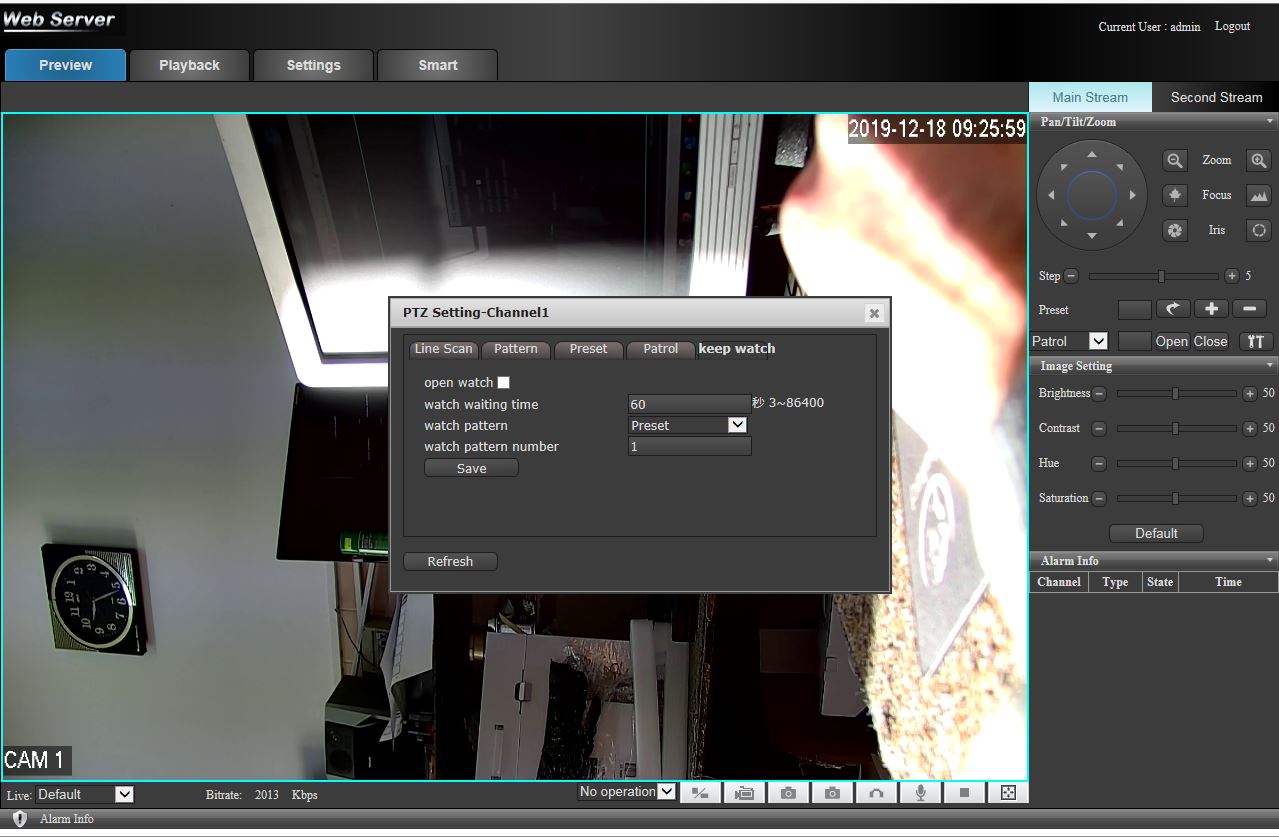Select the Line Scan tab
Viewport: 1279px width, 838px height.
coord(444,349)
